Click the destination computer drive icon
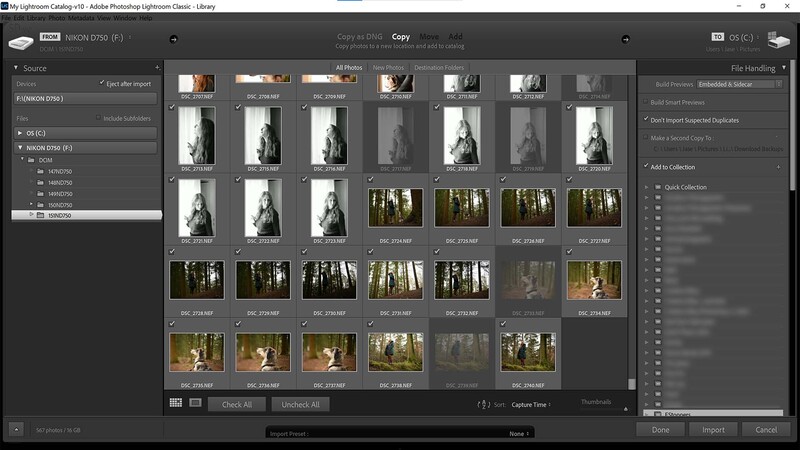The width and height of the screenshot is (800, 450). click(x=778, y=40)
